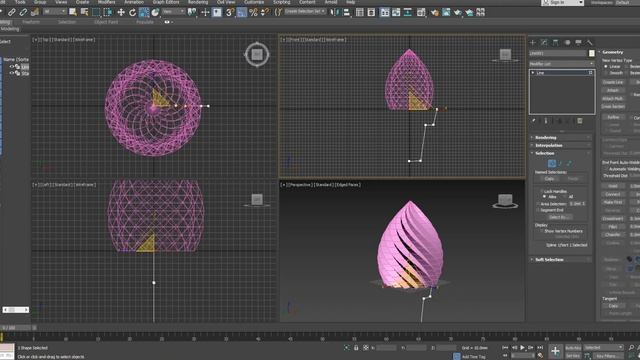The height and width of the screenshot is (360, 640).
Task: Expand the Line entry in modifier stack
Action: 533,73
